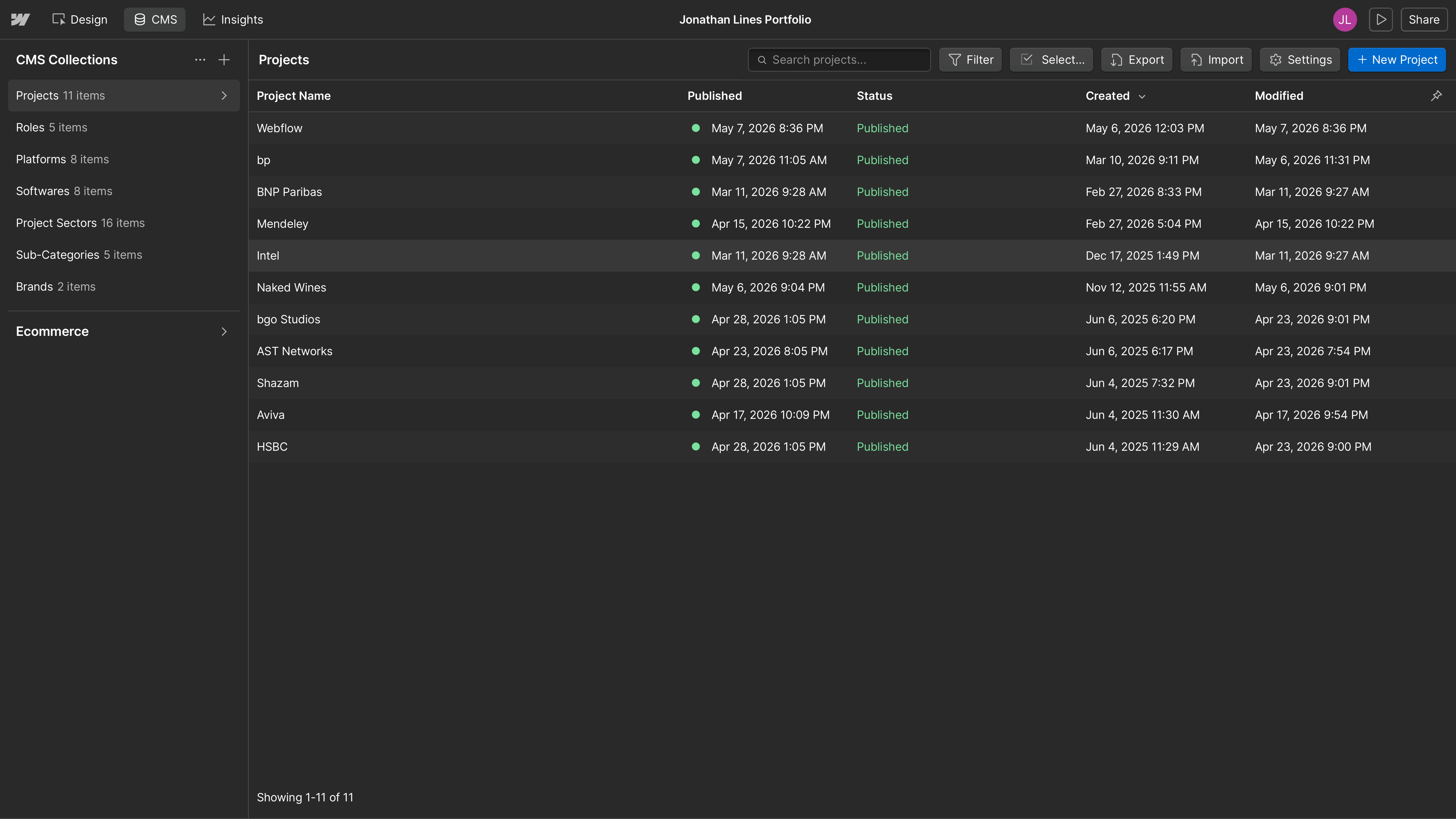Click Created date Nov 12, 2025 11:55 AM
1456x819 pixels.
click(x=1146, y=288)
